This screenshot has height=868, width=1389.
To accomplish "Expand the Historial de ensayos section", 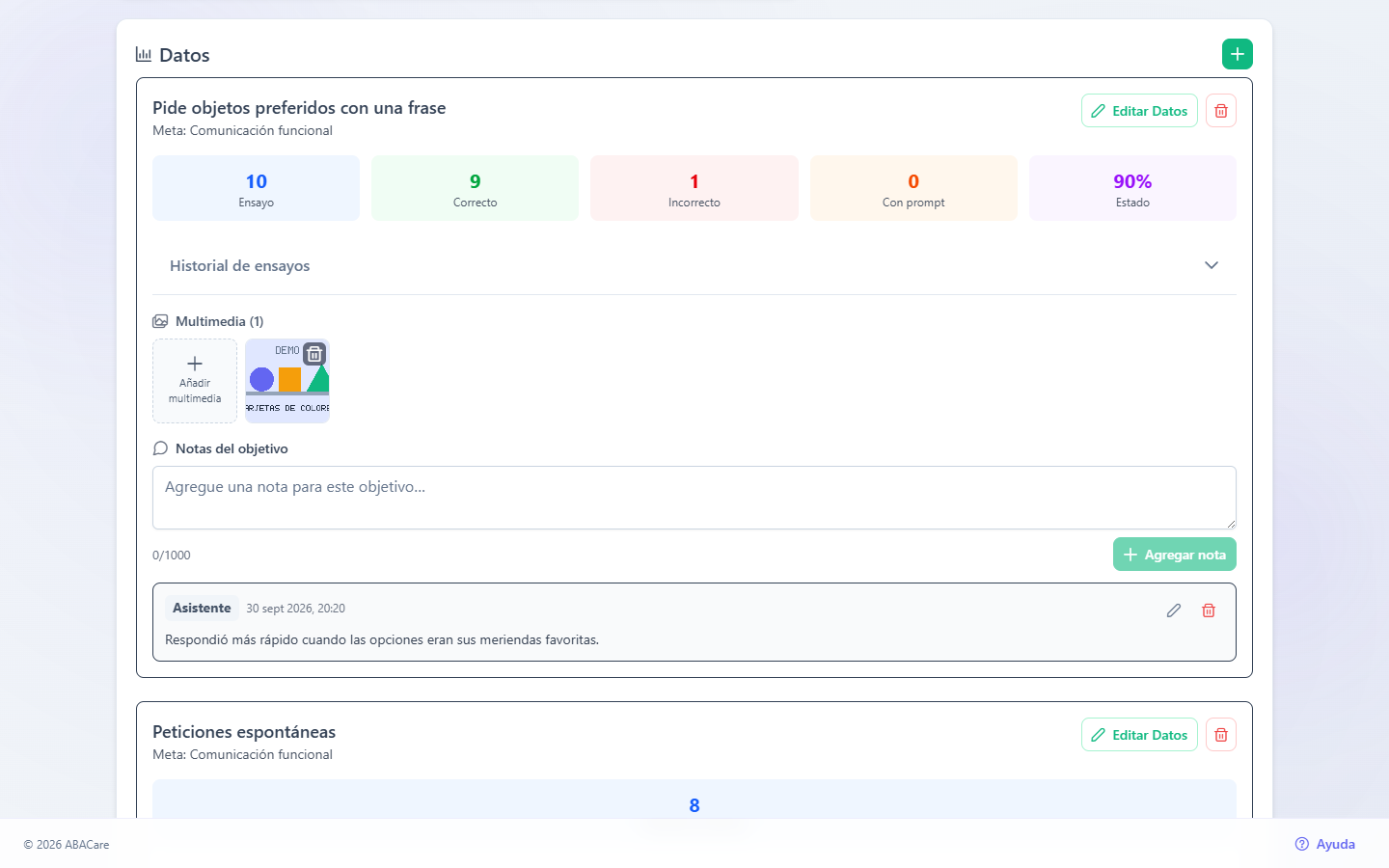I will (x=694, y=265).
